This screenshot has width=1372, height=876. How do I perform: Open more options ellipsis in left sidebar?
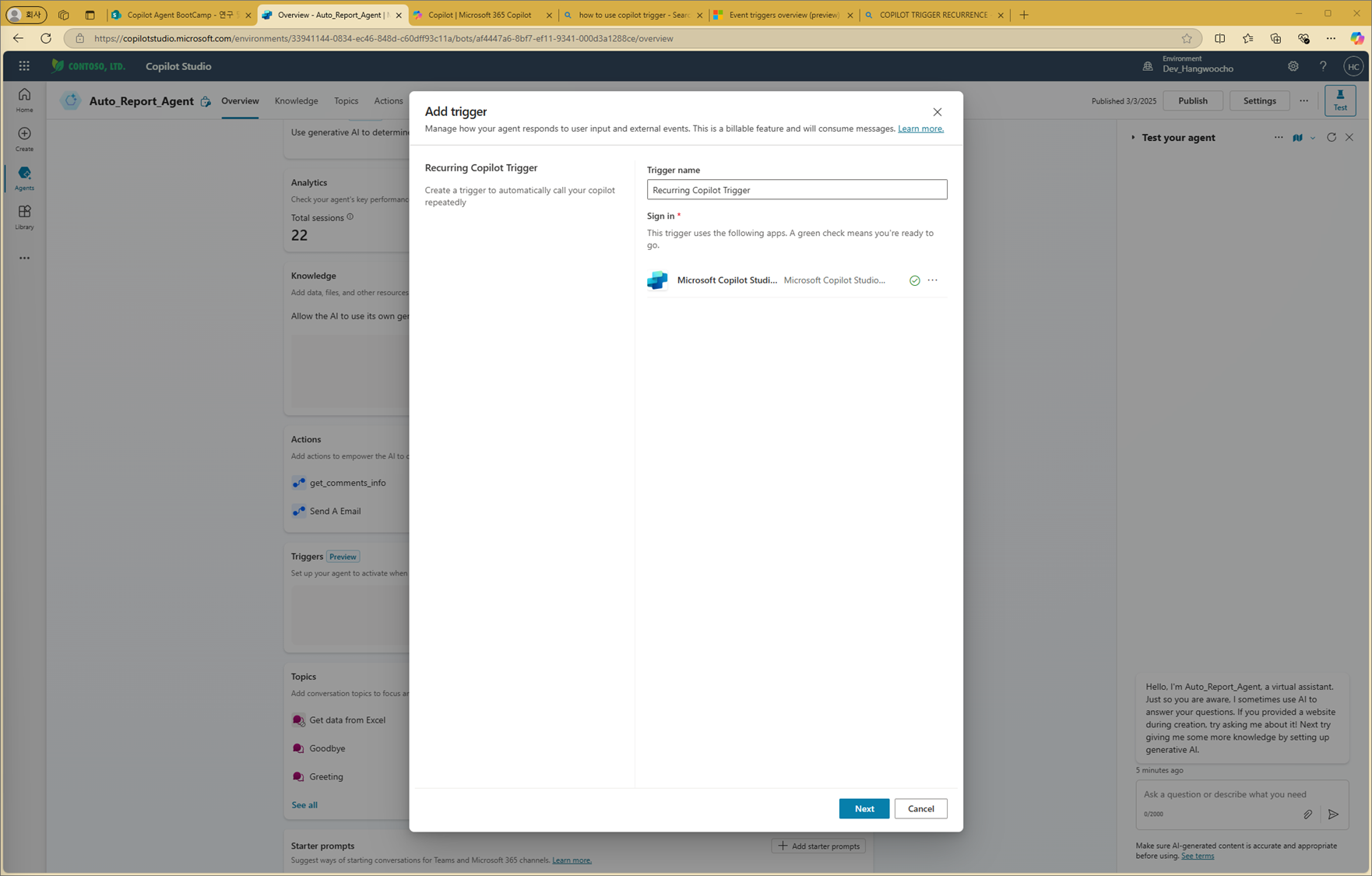point(24,258)
